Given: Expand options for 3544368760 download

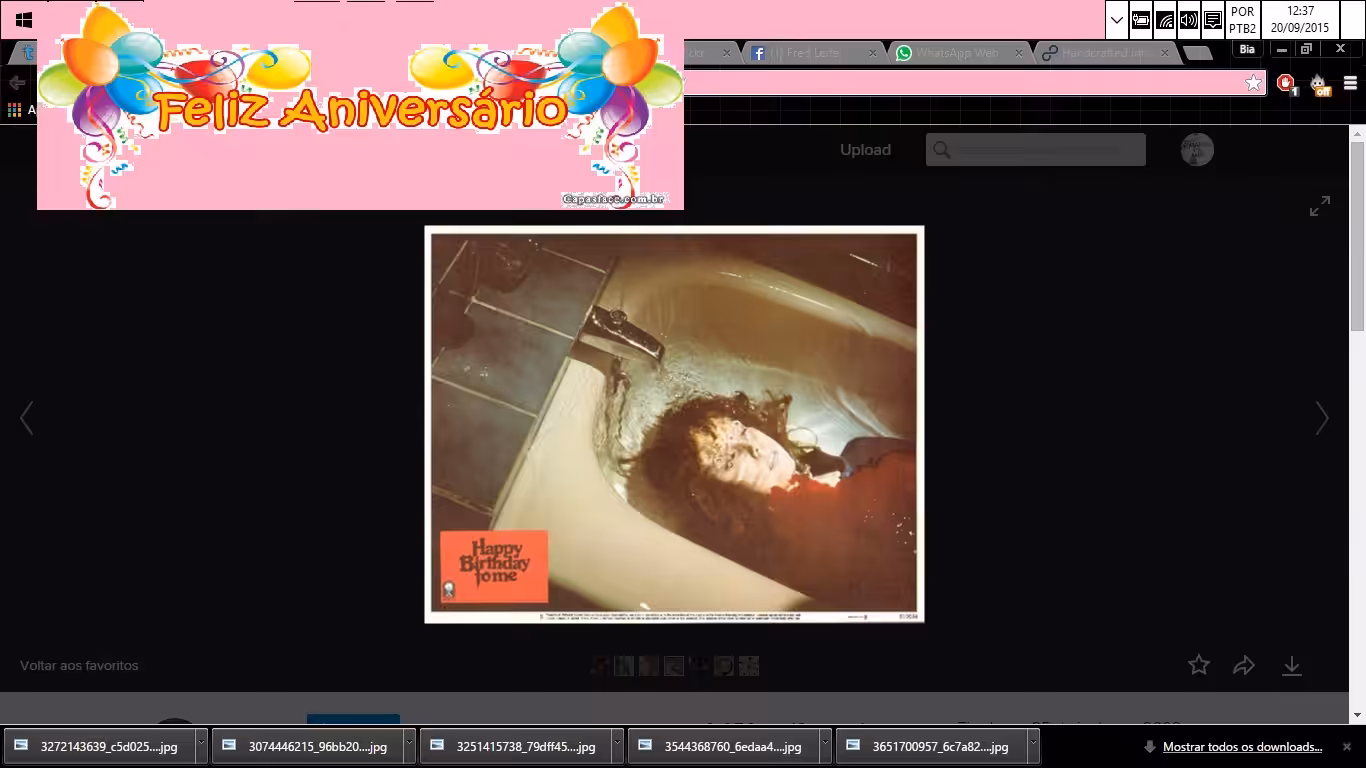Looking at the screenshot, I should [x=825, y=747].
